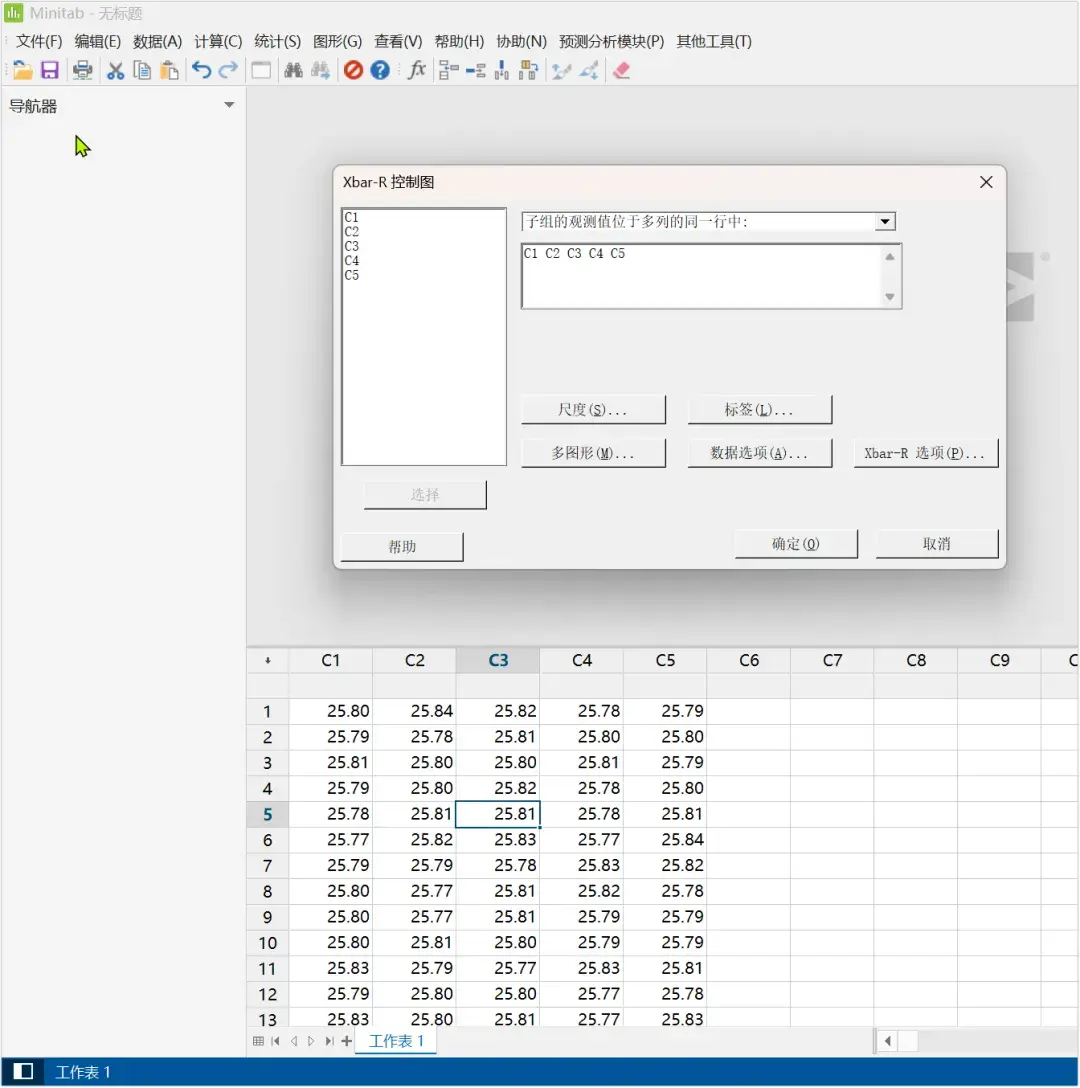
Task: Click the brush graph points icon
Action: pyautogui.click(x=562, y=70)
